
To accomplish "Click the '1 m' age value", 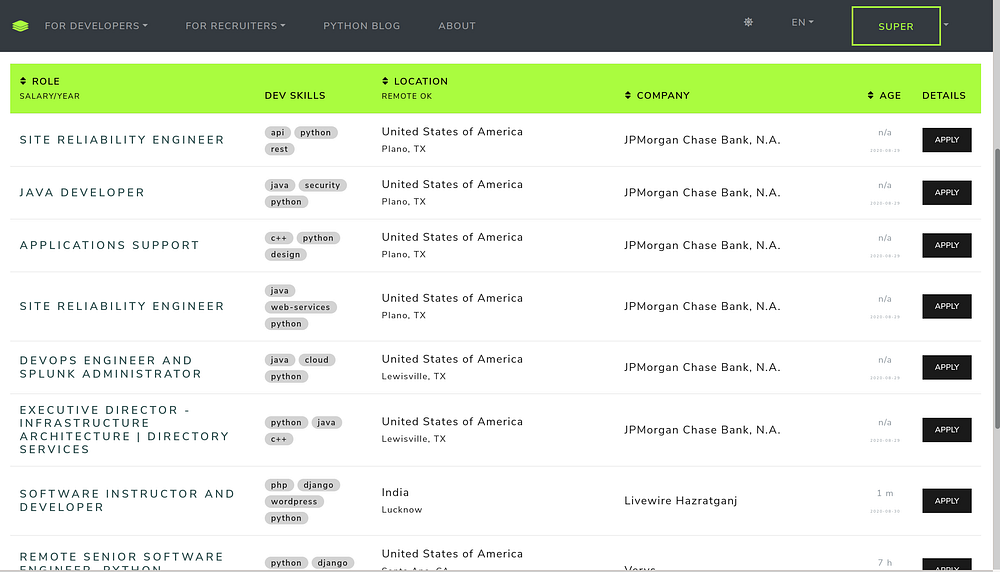I will click(885, 493).
